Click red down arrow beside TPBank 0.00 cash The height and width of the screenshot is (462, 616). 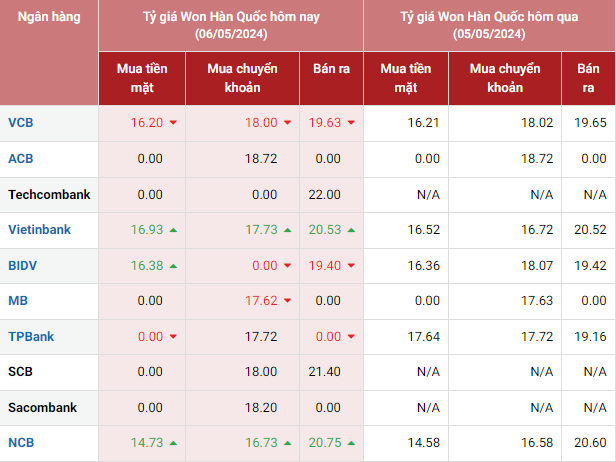pyautogui.click(x=173, y=337)
